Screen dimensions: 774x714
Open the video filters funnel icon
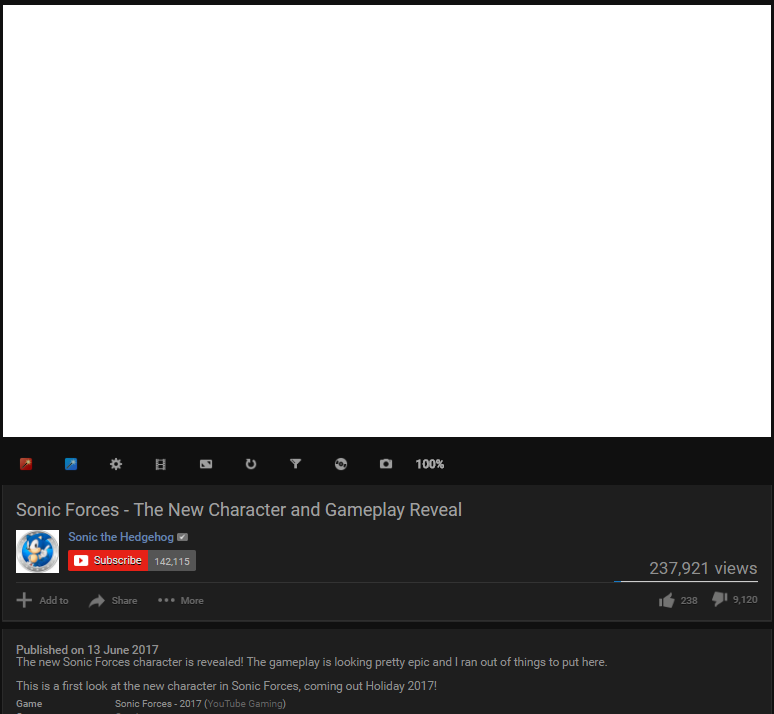tap(295, 464)
